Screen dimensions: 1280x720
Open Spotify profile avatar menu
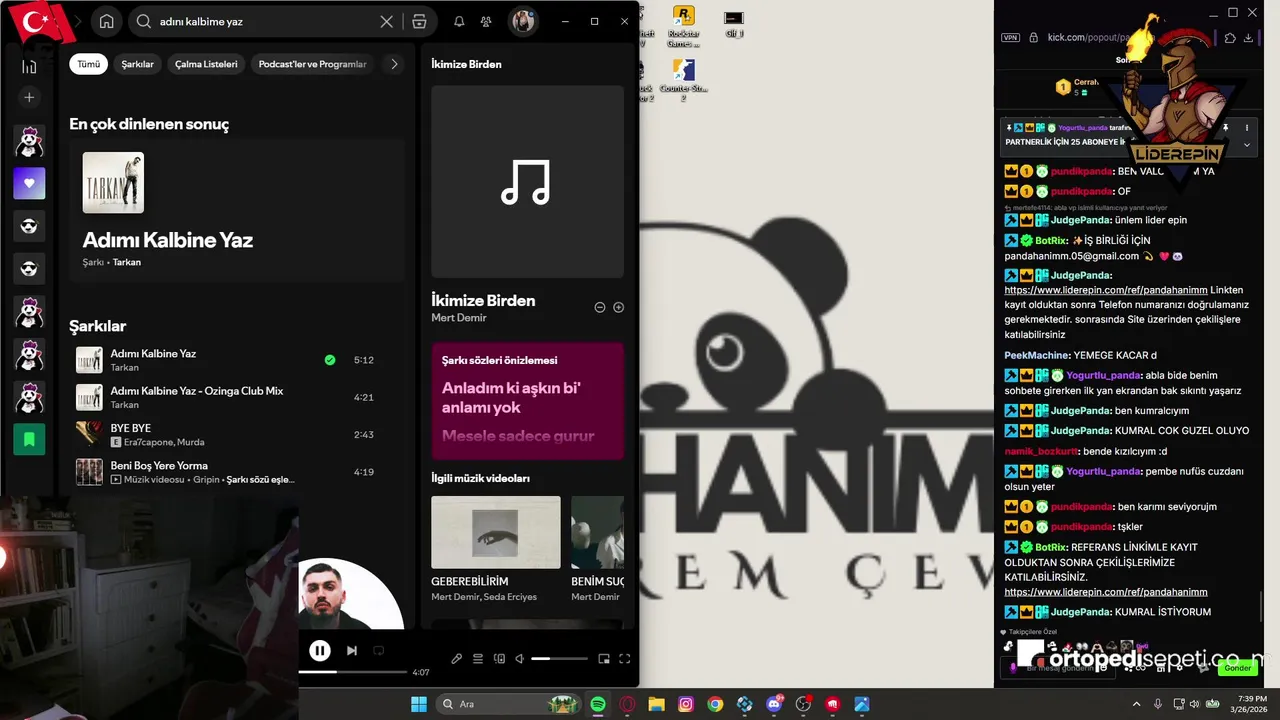coord(523,21)
